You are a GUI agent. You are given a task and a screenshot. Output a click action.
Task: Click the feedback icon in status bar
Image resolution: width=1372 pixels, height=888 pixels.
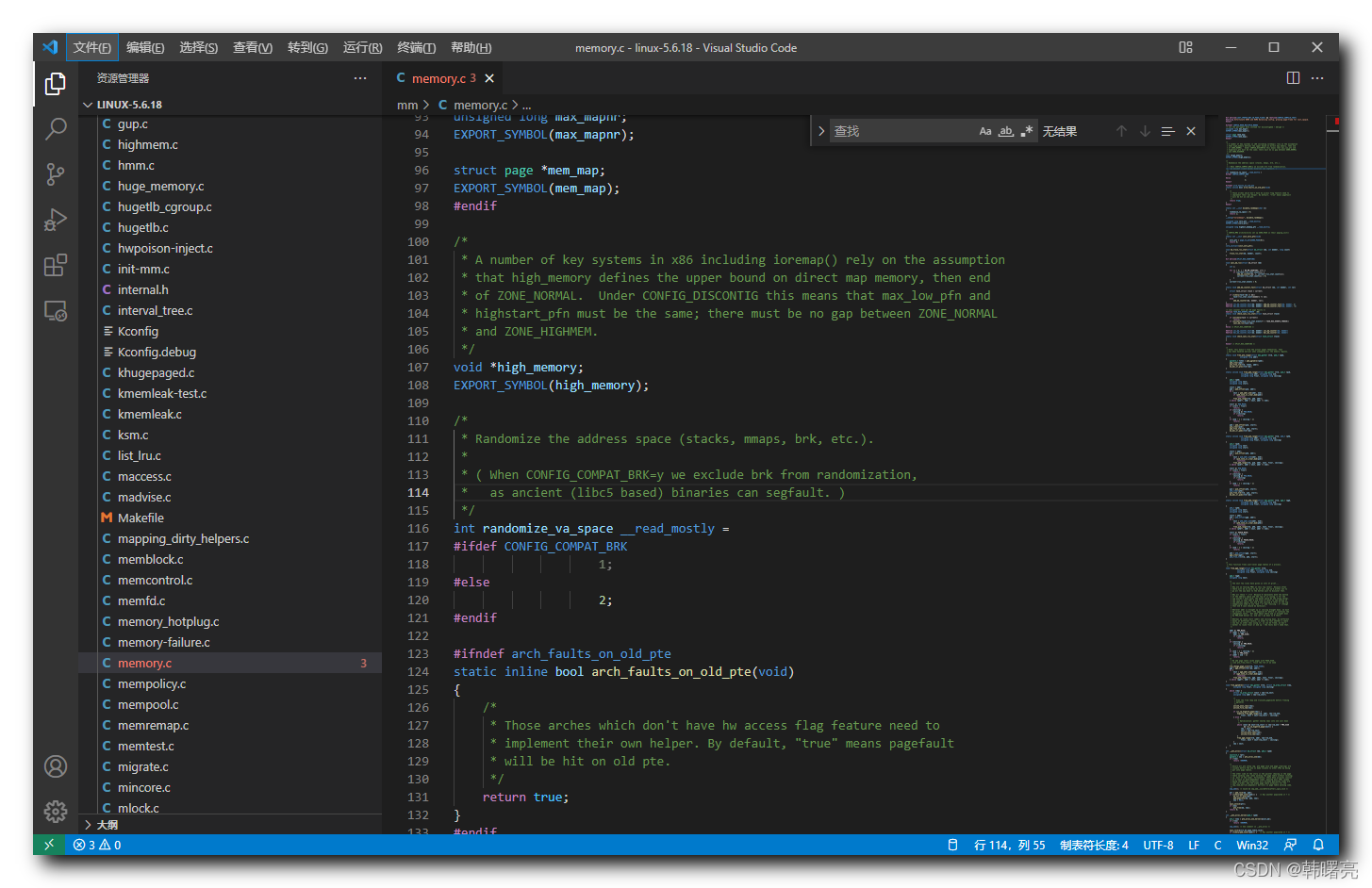(1290, 845)
